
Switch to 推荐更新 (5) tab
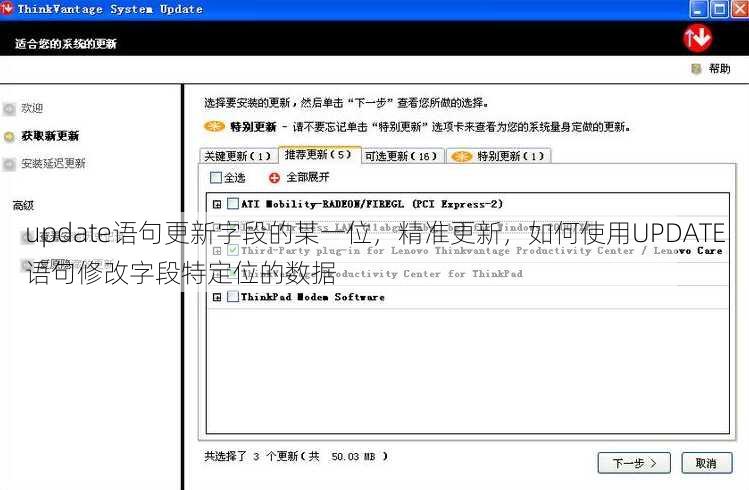click(x=319, y=155)
